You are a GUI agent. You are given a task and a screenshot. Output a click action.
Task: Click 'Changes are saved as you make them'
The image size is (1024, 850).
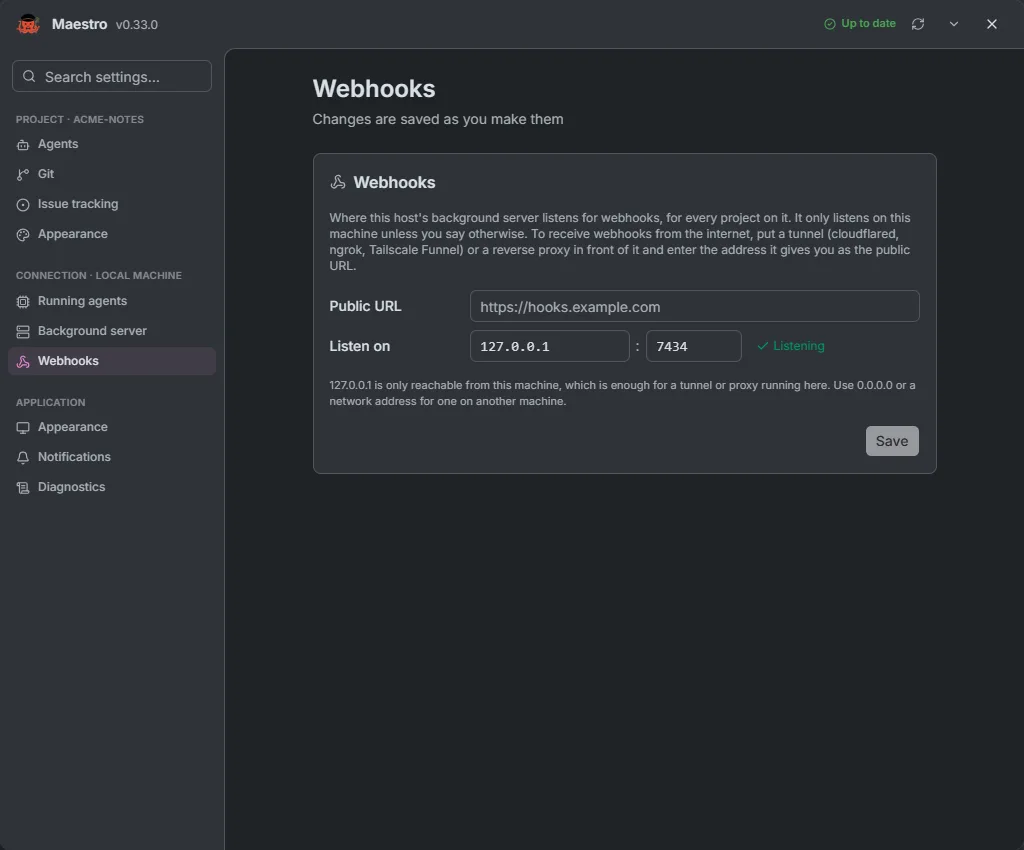[438, 119]
